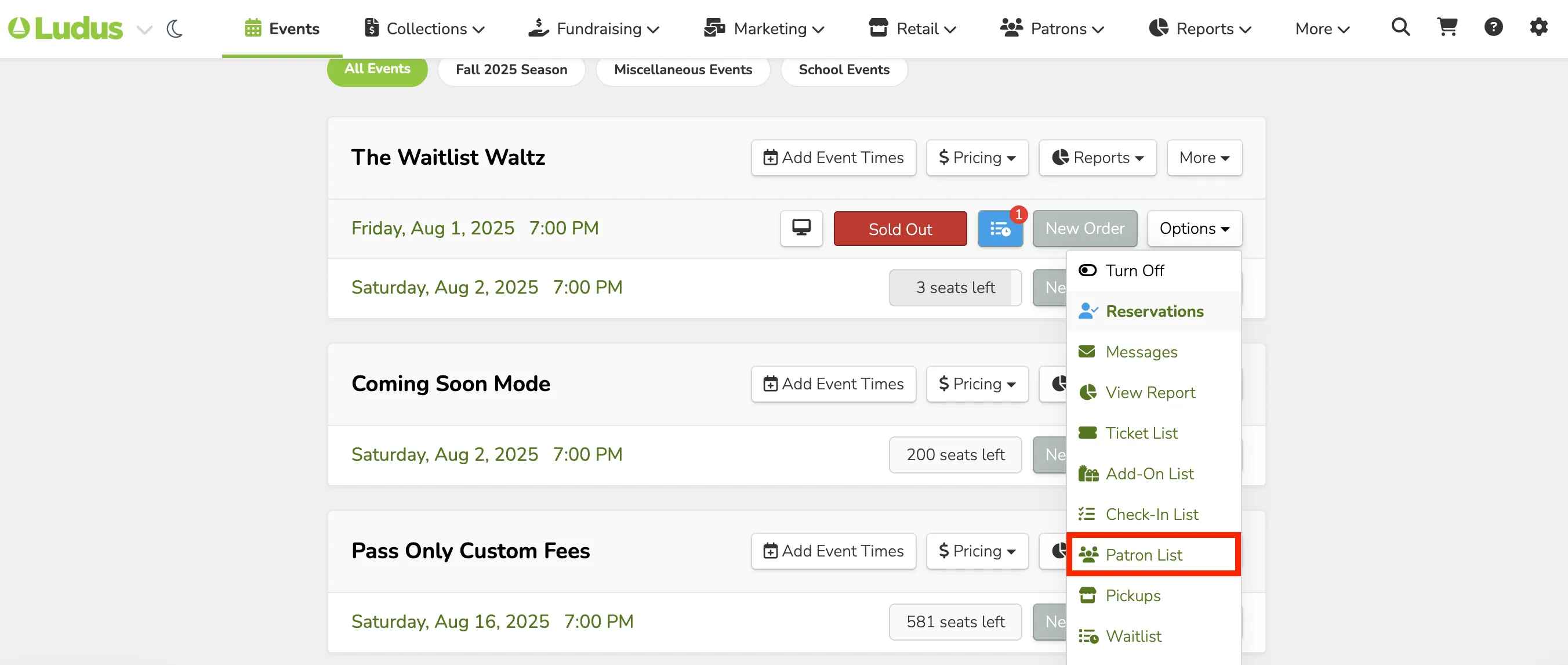Open the shopping cart icon

click(x=1447, y=27)
